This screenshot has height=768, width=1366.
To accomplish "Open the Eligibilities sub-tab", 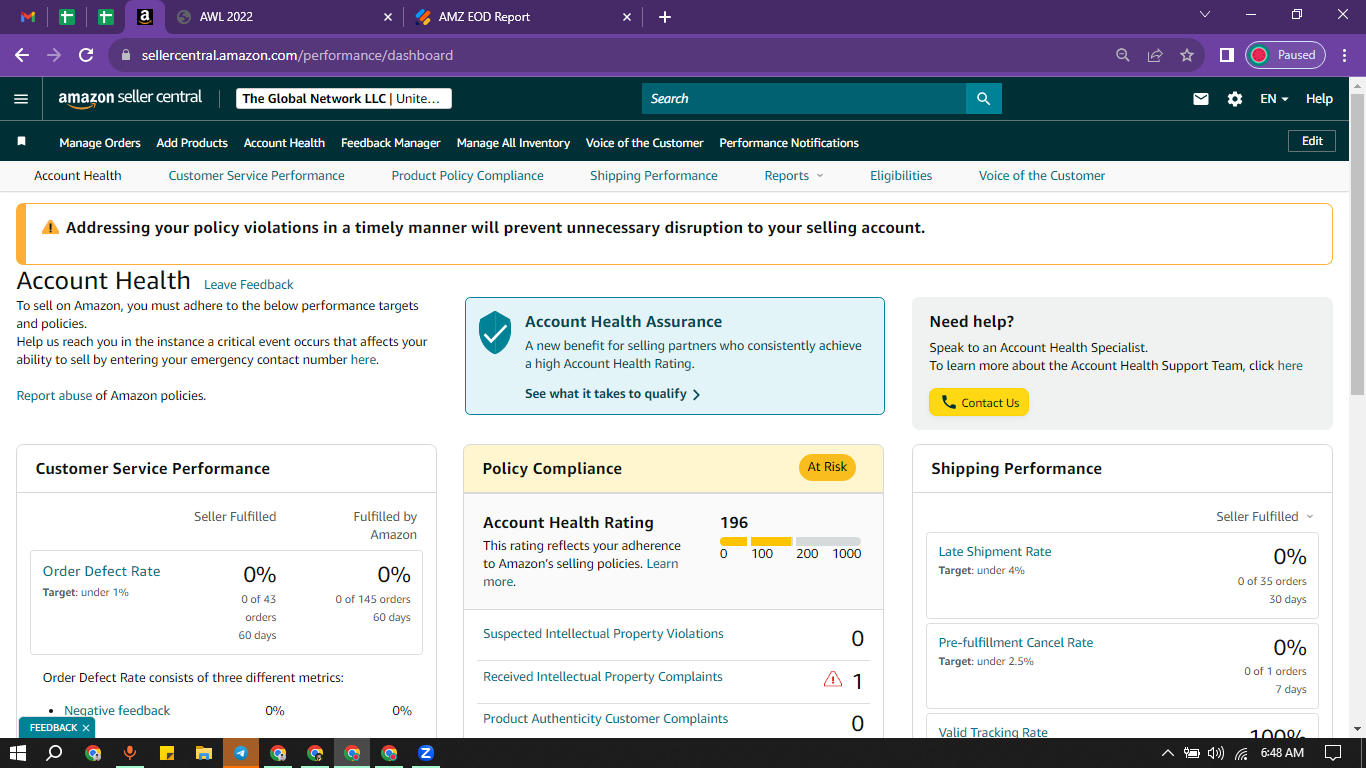I will [x=901, y=176].
